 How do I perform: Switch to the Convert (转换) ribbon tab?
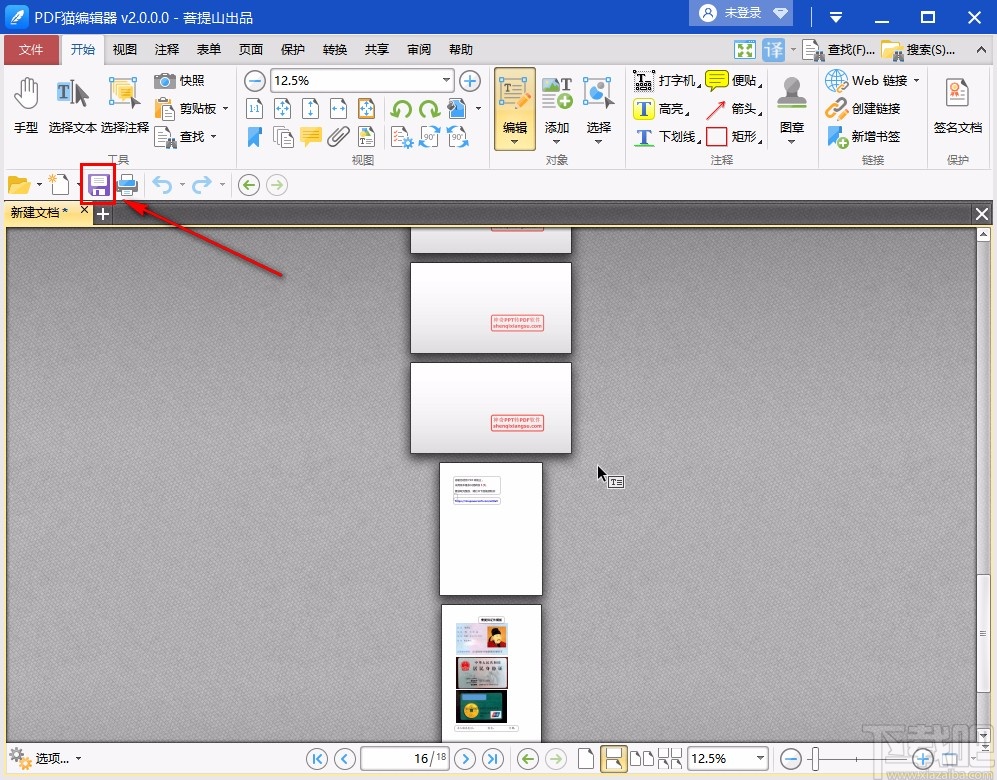(334, 50)
